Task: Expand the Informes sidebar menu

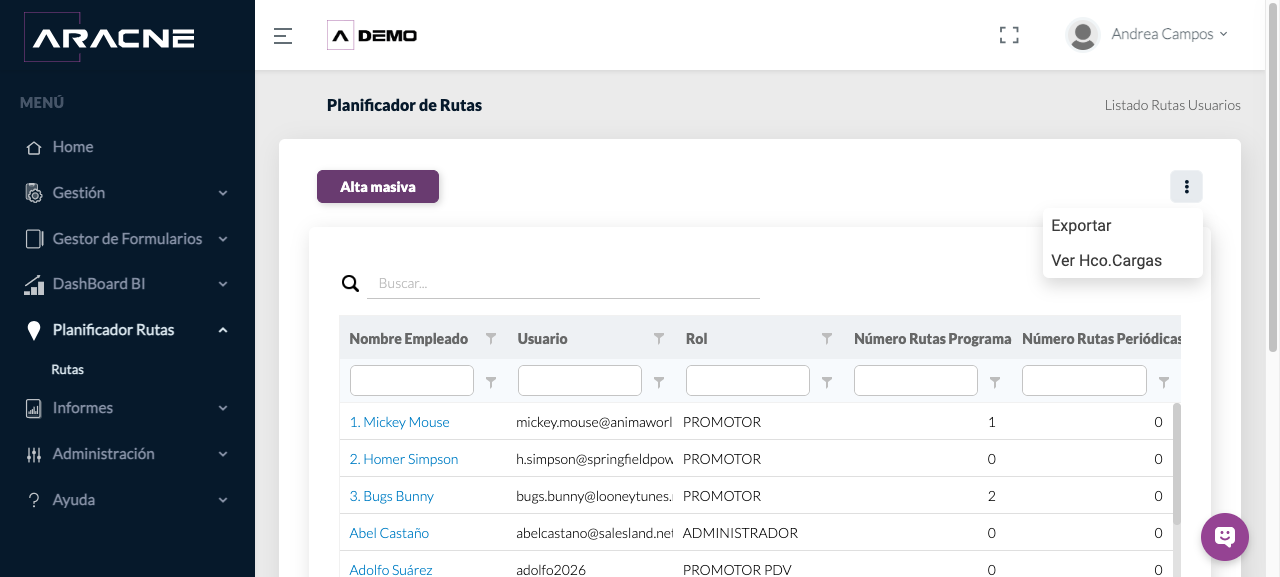Action: [x=127, y=408]
